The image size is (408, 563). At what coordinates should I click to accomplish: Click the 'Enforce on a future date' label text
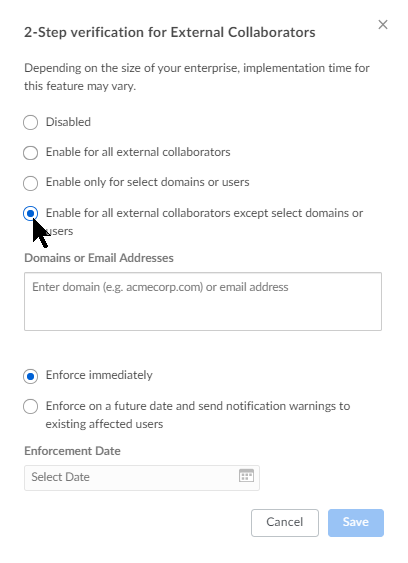click(198, 415)
